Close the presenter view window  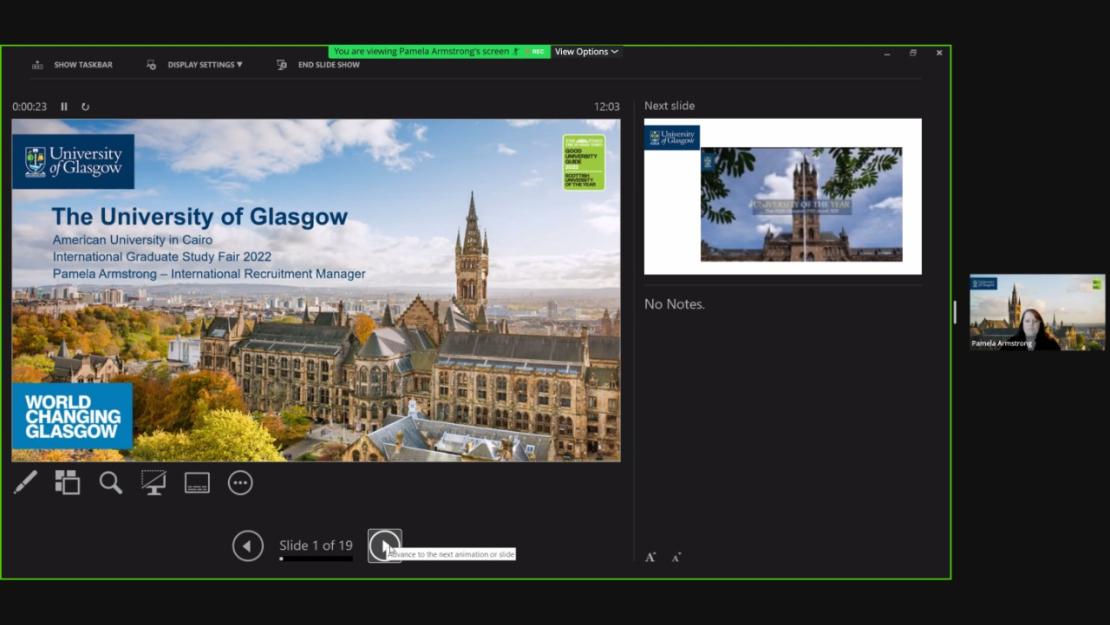point(939,53)
